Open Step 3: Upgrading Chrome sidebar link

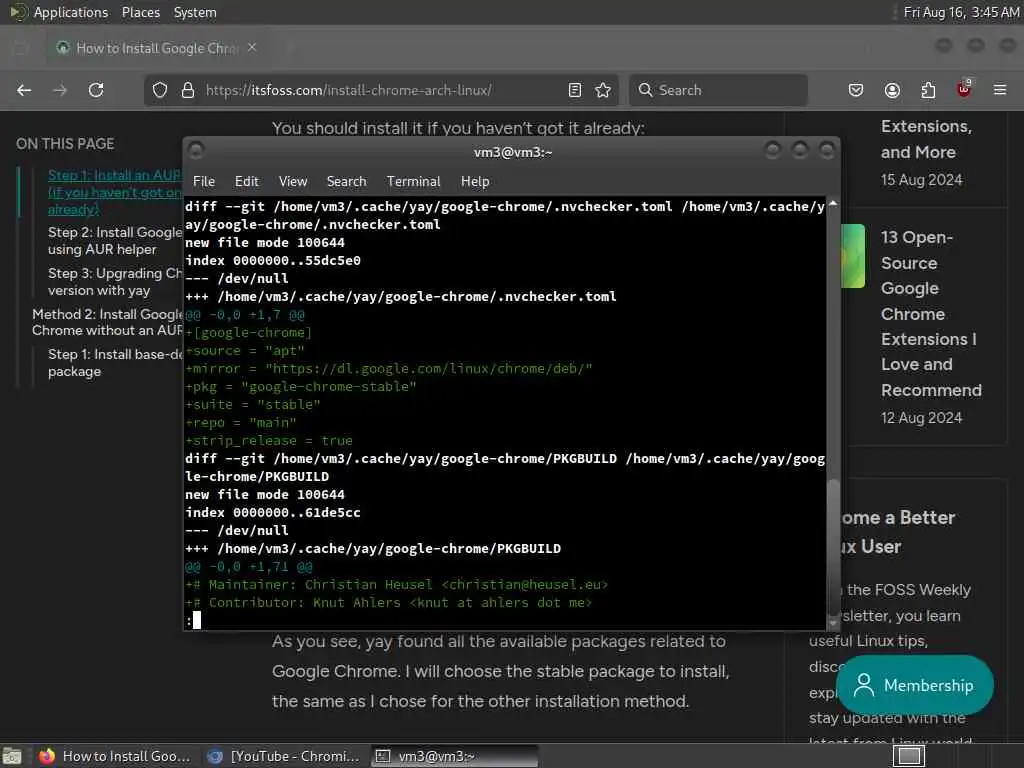(x=114, y=281)
